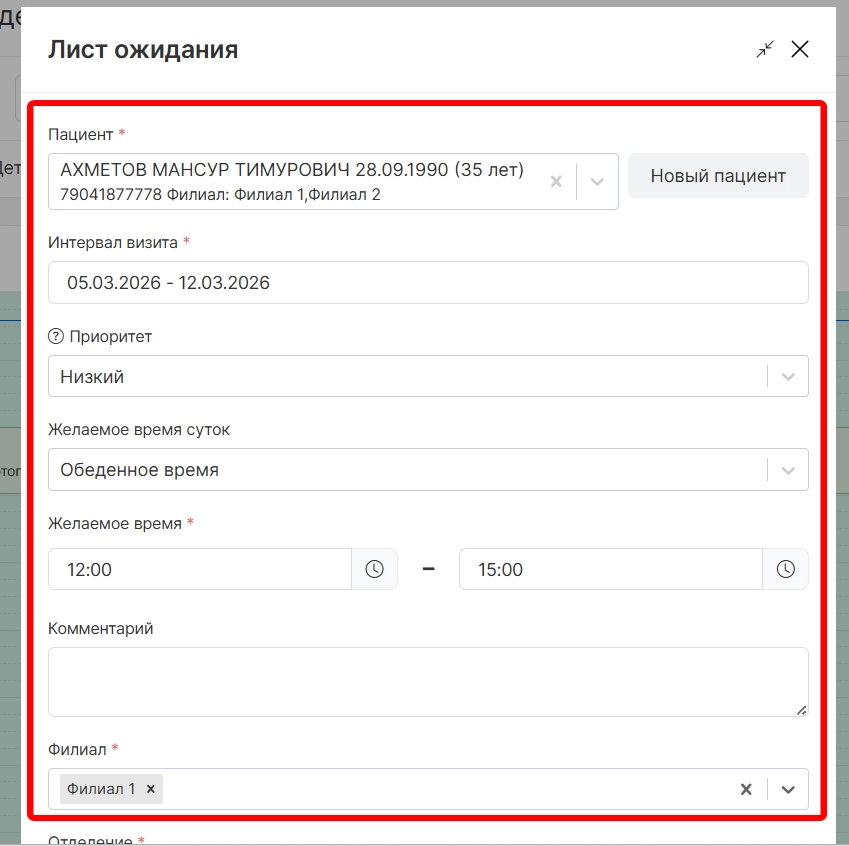Click the end time 15:00 field
Screen dimensions: 849x846
click(x=610, y=570)
